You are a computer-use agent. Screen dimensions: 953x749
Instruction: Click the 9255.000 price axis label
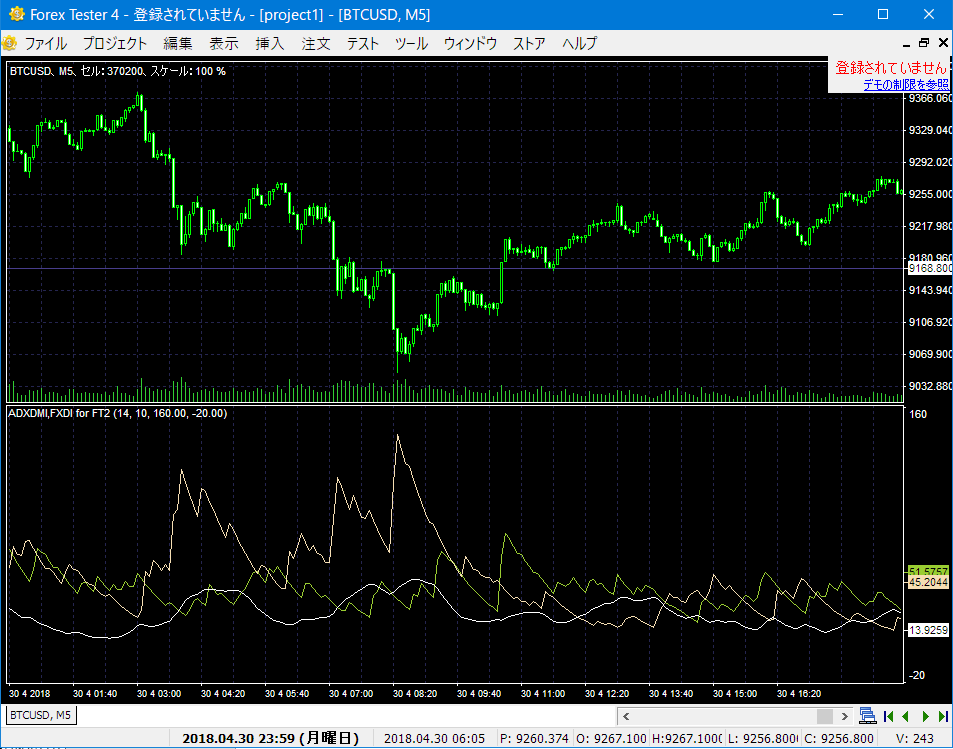click(930, 194)
